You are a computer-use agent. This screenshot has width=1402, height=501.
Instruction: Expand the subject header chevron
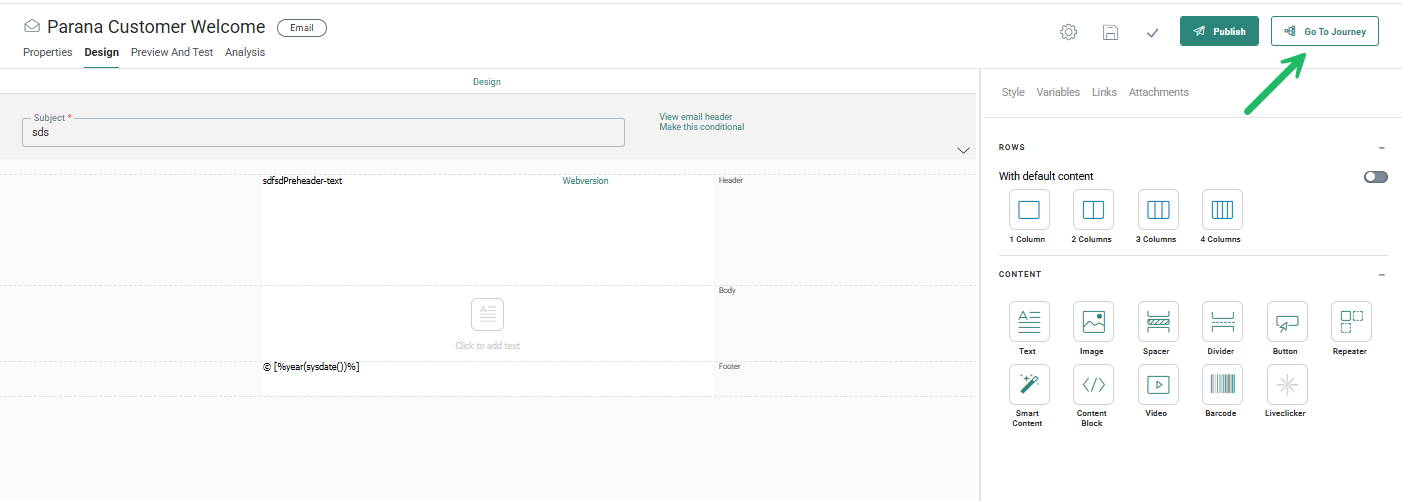[963, 150]
